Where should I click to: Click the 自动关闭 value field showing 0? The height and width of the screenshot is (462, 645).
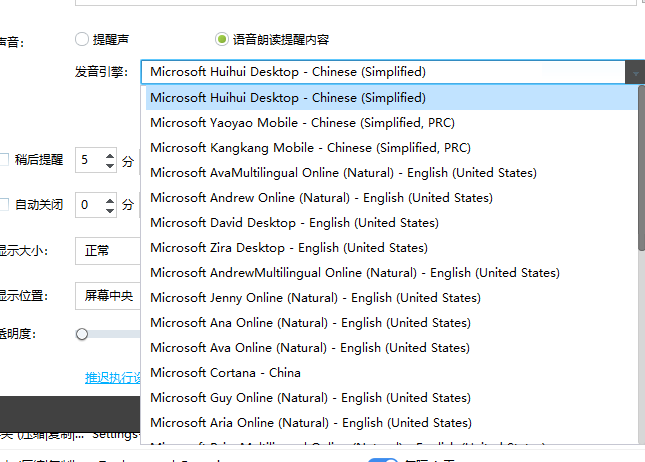pos(90,205)
